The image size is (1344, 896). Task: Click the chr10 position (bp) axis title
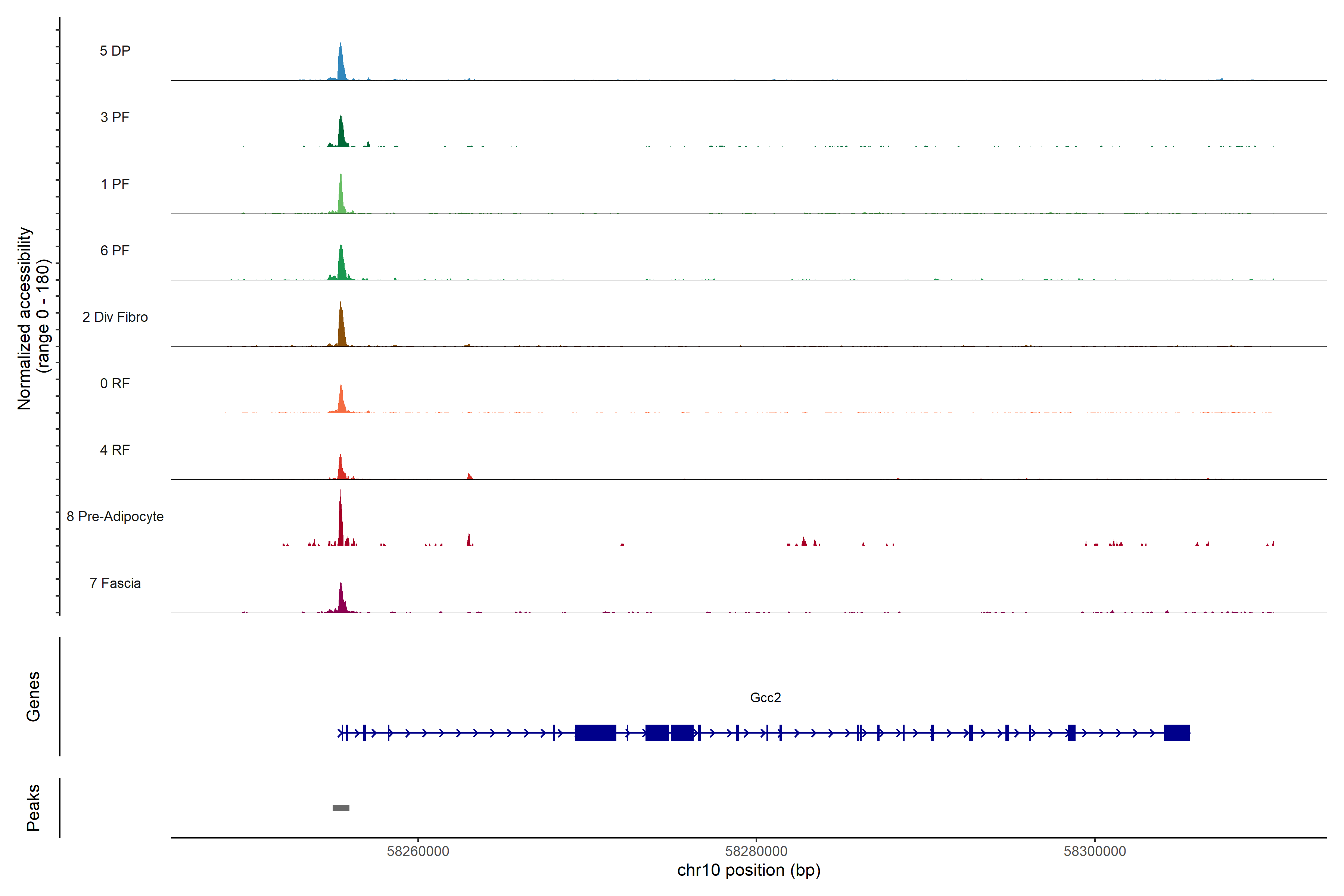tap(749, 870)
